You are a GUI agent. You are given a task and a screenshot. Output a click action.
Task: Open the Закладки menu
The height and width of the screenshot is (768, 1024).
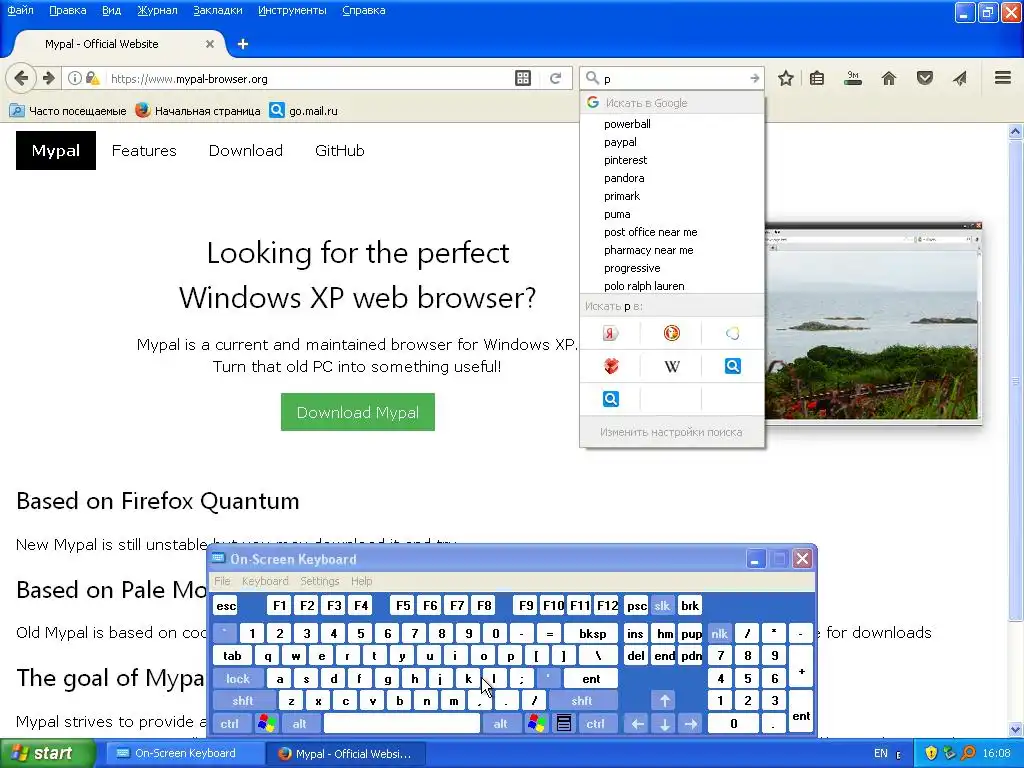click(217, 10)
